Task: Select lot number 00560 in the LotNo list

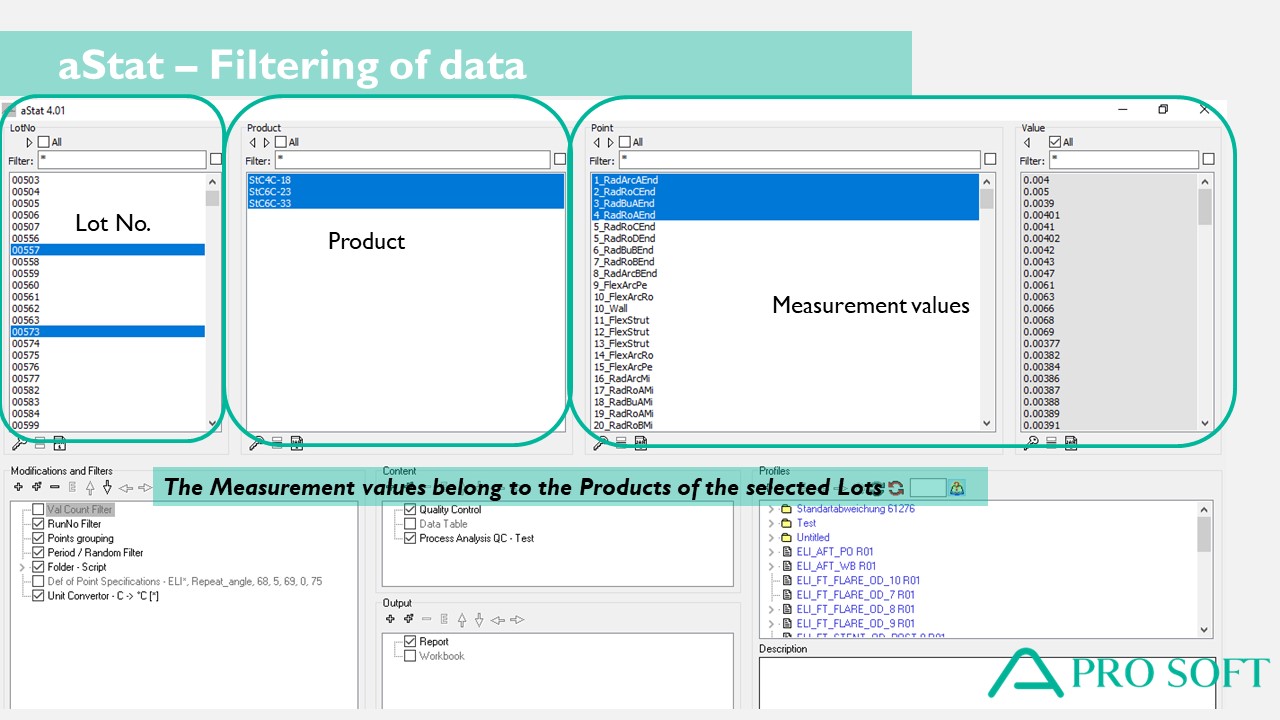Action: 26,285
